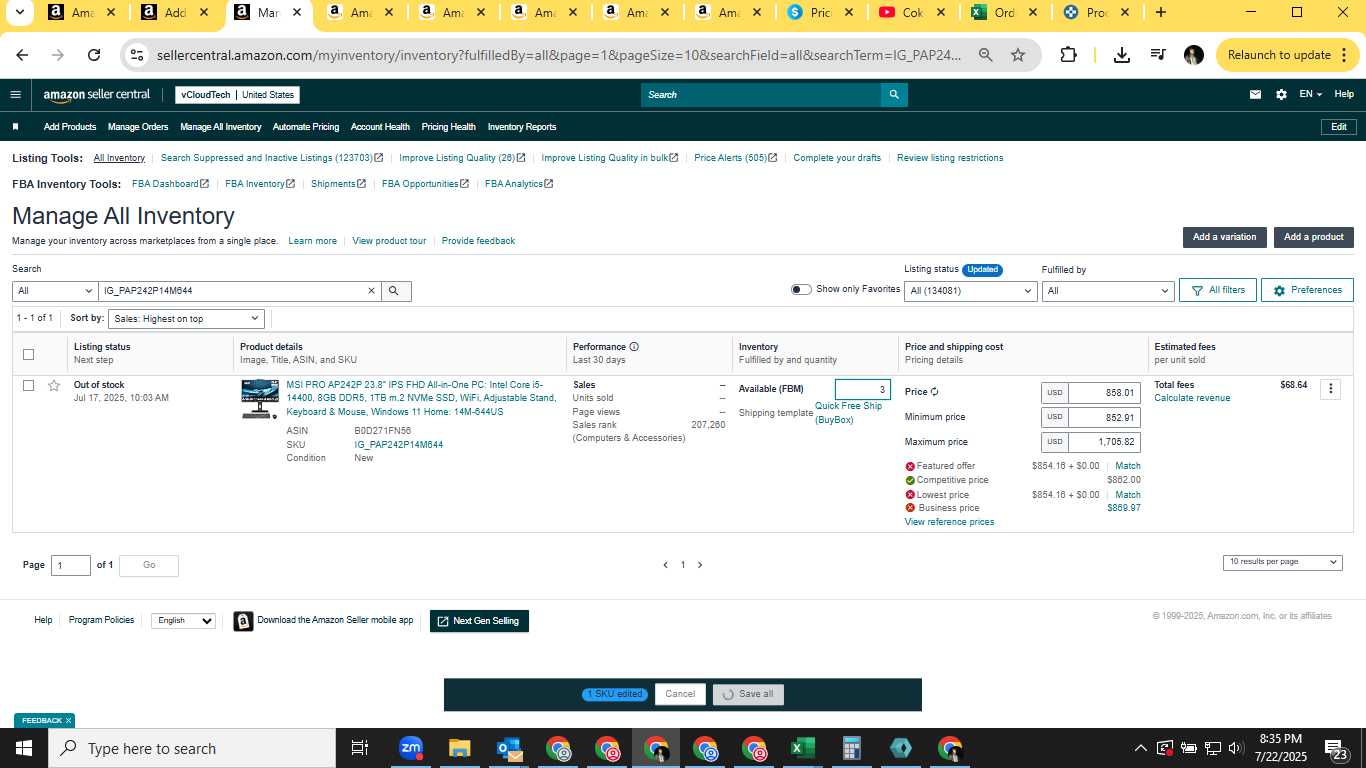Viewport: 1366px width, 768px height.
Task: Click the Add a product button
Action: [x=1314, y=237]
